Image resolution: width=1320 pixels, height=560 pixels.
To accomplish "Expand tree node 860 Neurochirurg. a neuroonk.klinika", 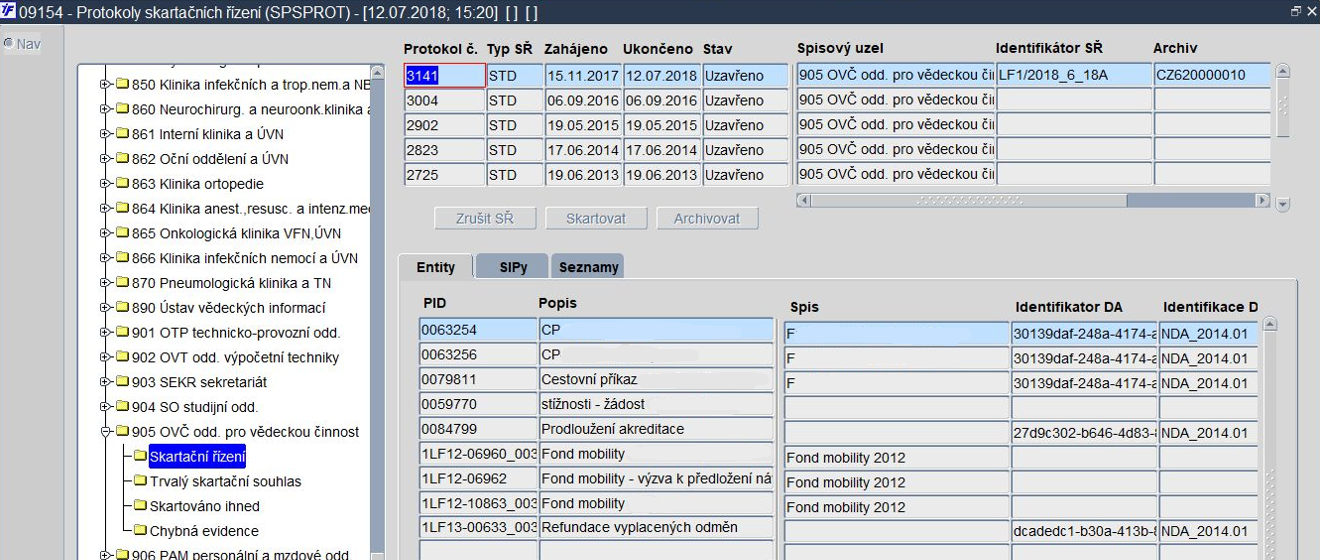I will (105, 109).
